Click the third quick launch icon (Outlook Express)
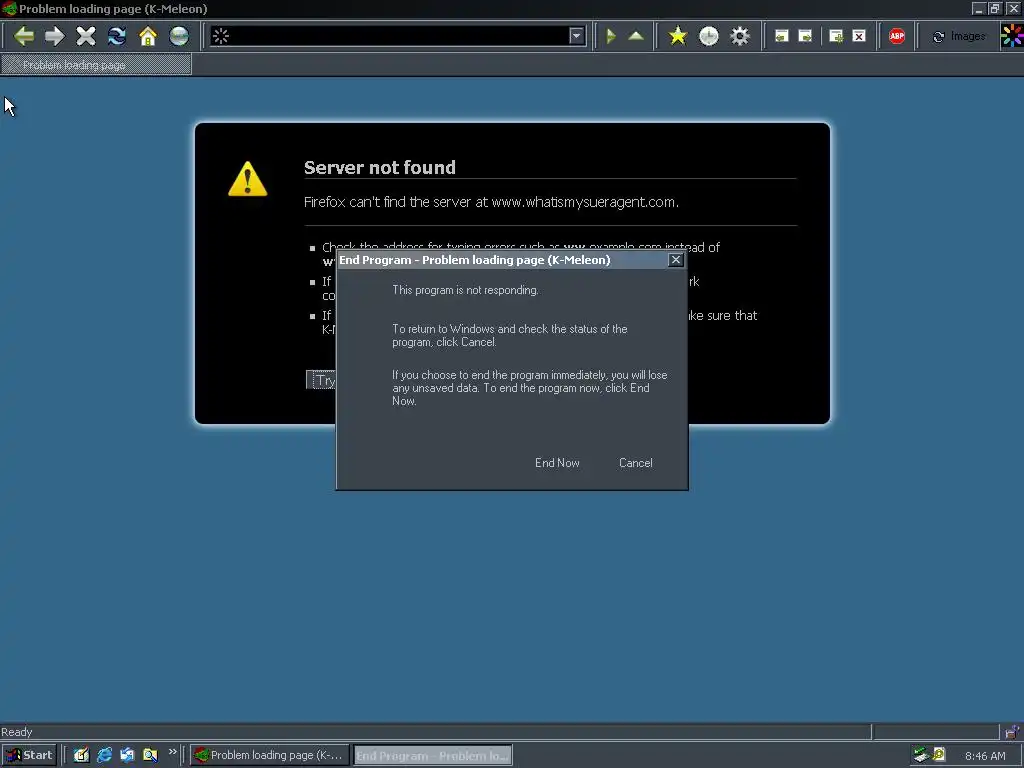Viewport: 1024px width, 768px height. coord(127,755)
